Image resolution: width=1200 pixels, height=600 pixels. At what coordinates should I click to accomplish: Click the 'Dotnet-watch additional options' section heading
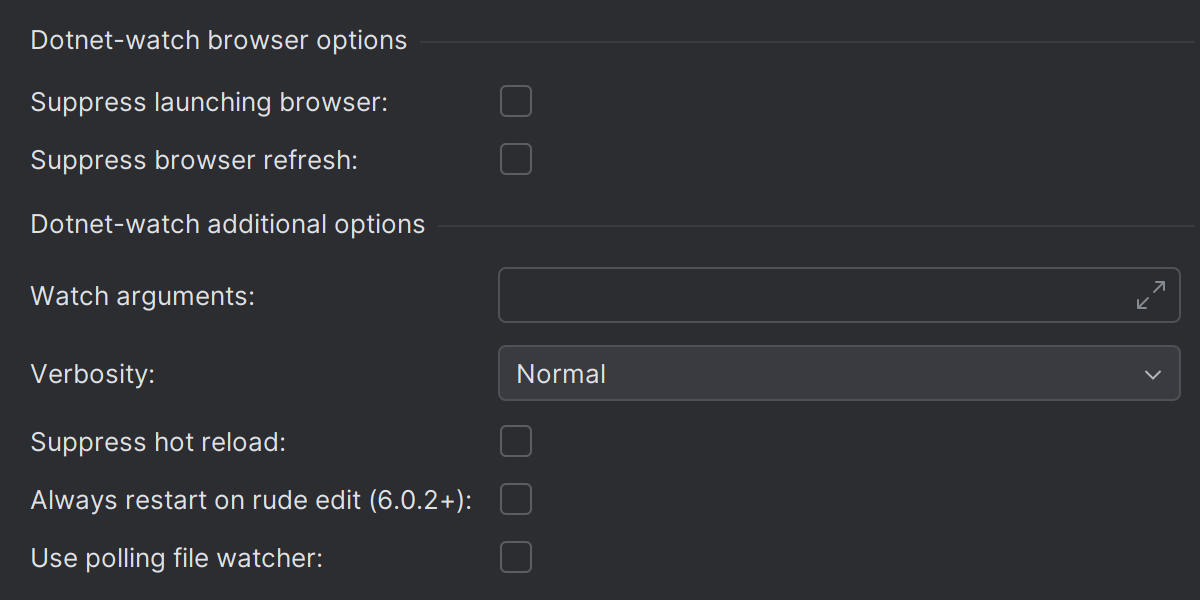pos(228,224)
